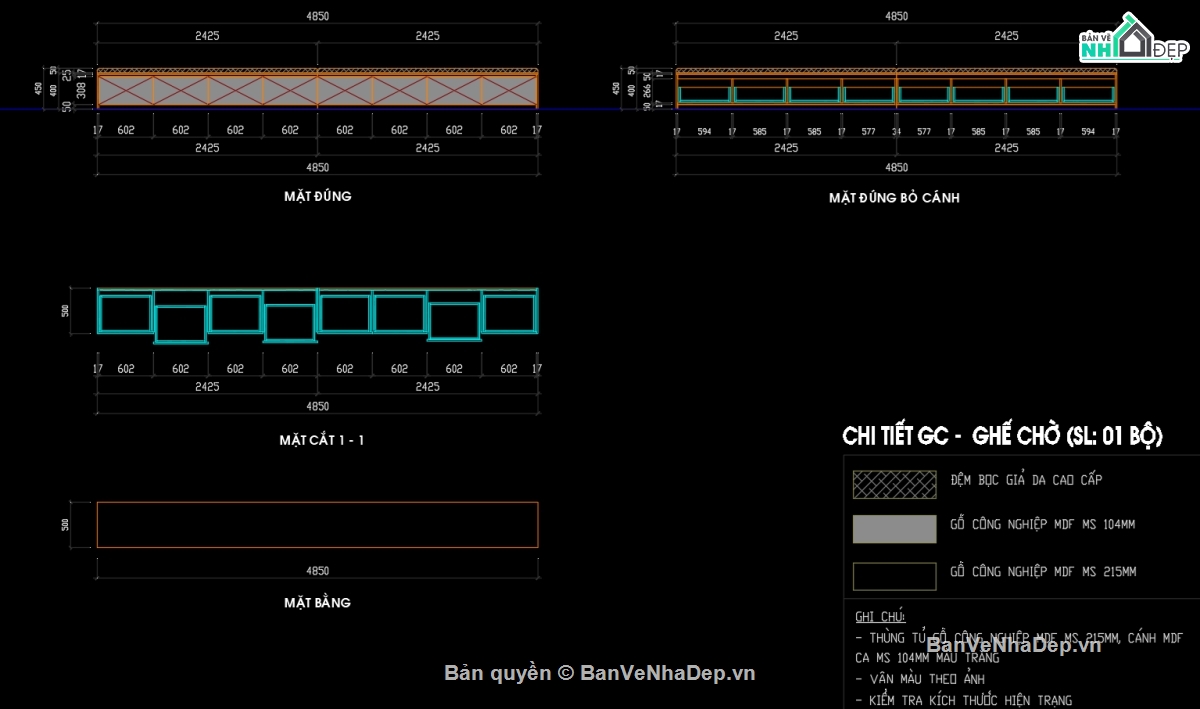Select the ĐỆM BỌC GIẢ DA CAO CẤP text

[x=1025, y=480]
